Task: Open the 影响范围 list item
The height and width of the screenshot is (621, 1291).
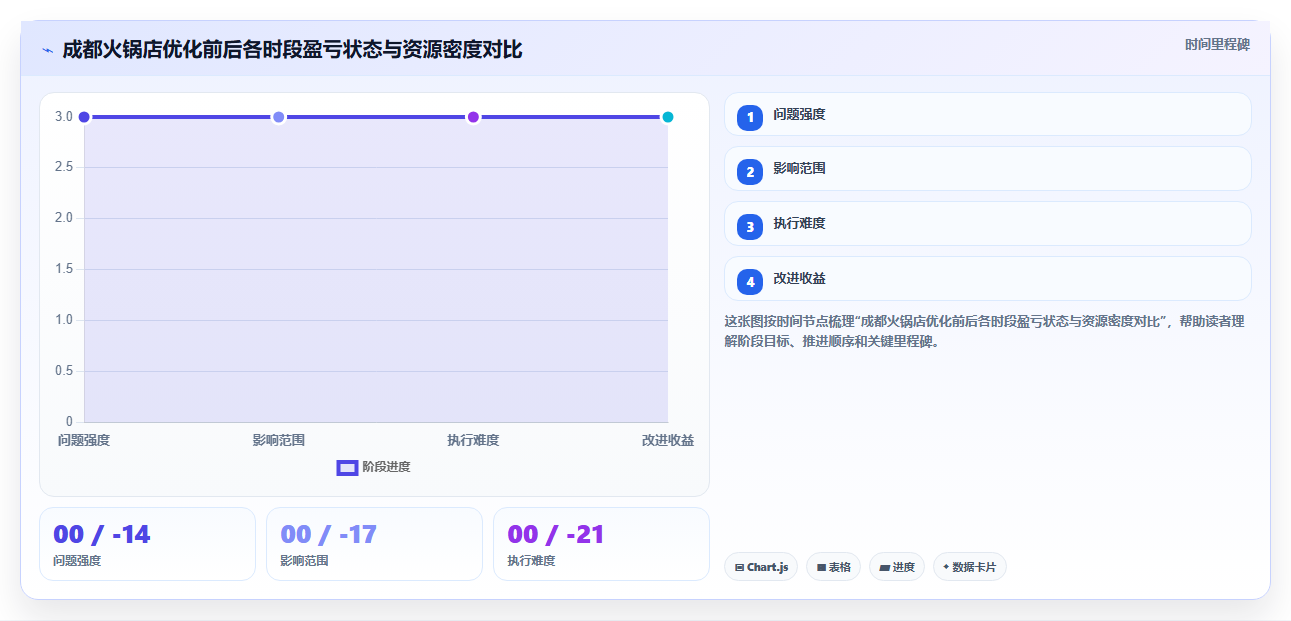Action: pos(987,168)
